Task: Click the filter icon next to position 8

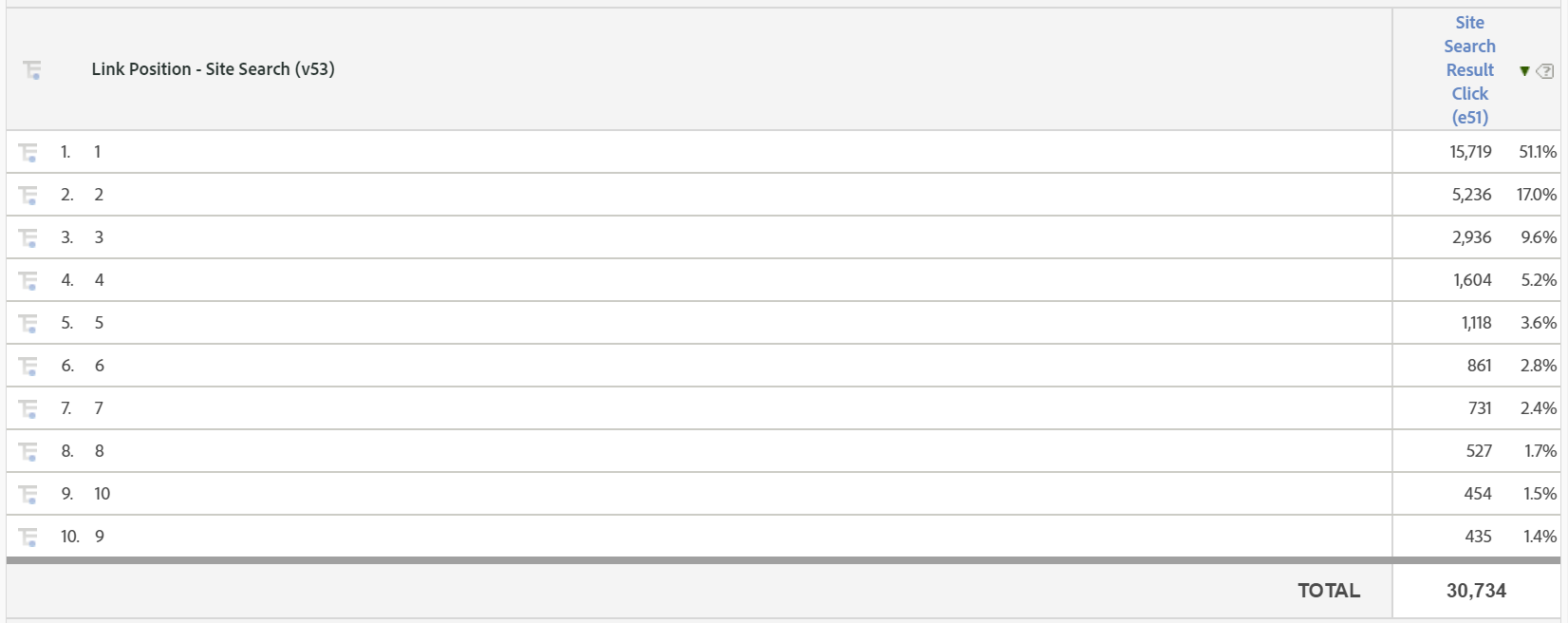Action: coord(28,450)
